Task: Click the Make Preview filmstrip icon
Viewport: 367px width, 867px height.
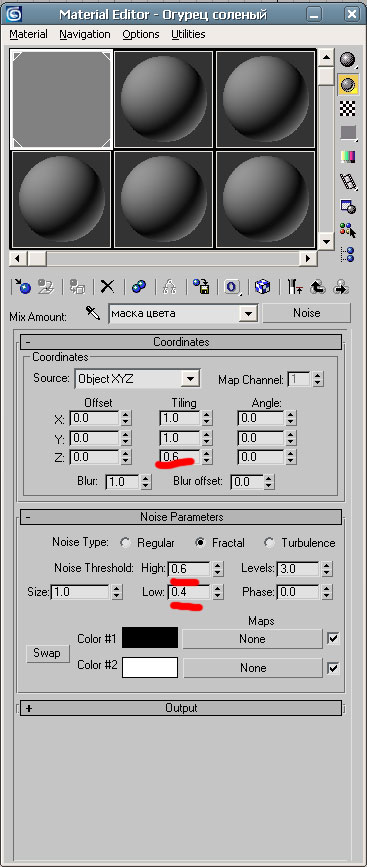Action: point(348,181)
